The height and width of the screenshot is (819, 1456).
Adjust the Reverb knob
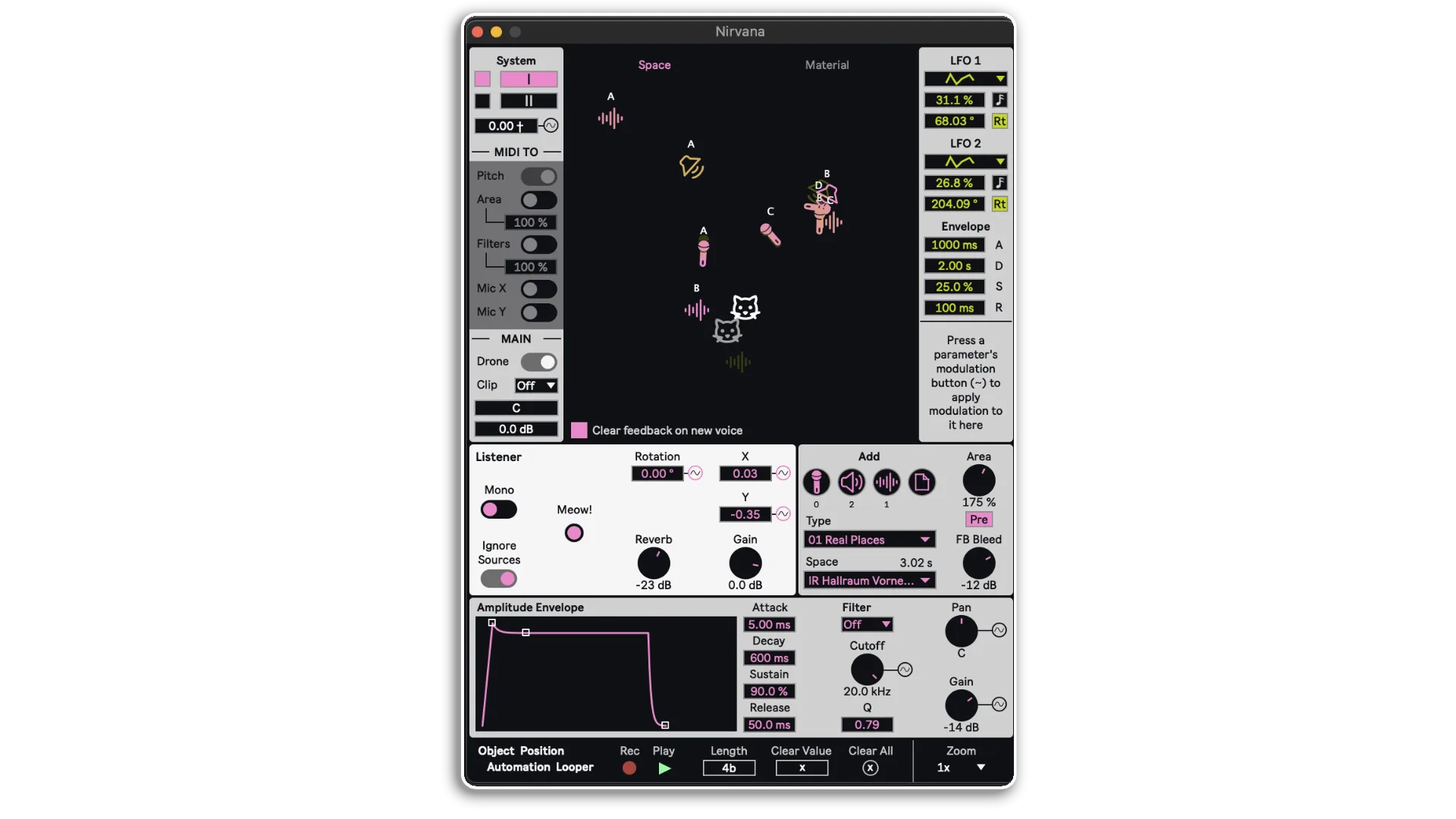click(654, 563)
